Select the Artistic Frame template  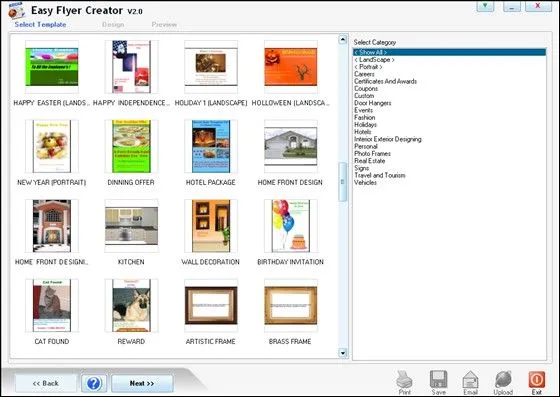click(211, 306)
